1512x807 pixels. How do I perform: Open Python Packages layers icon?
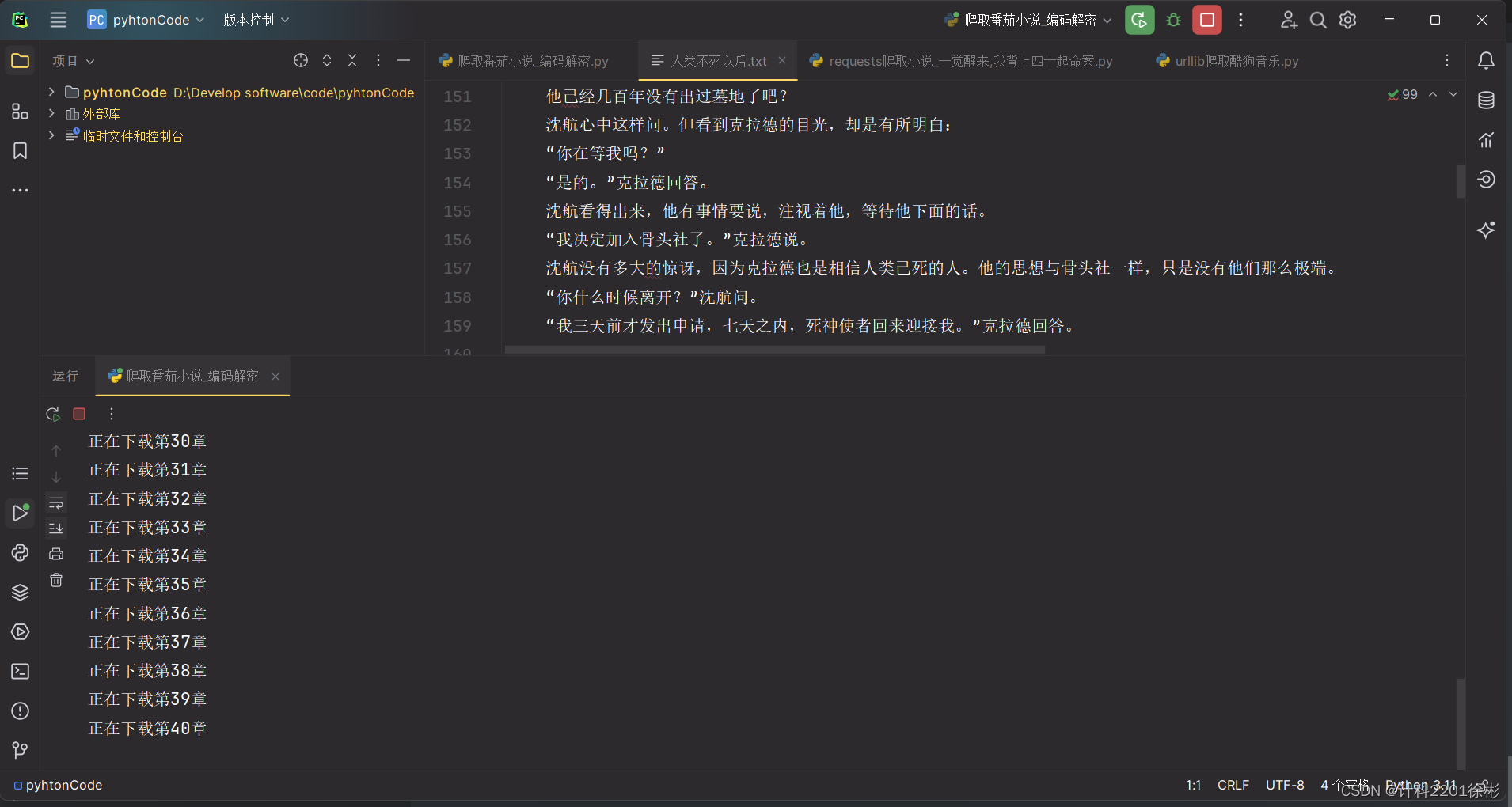pyautogui.click(x=21, y=593)
